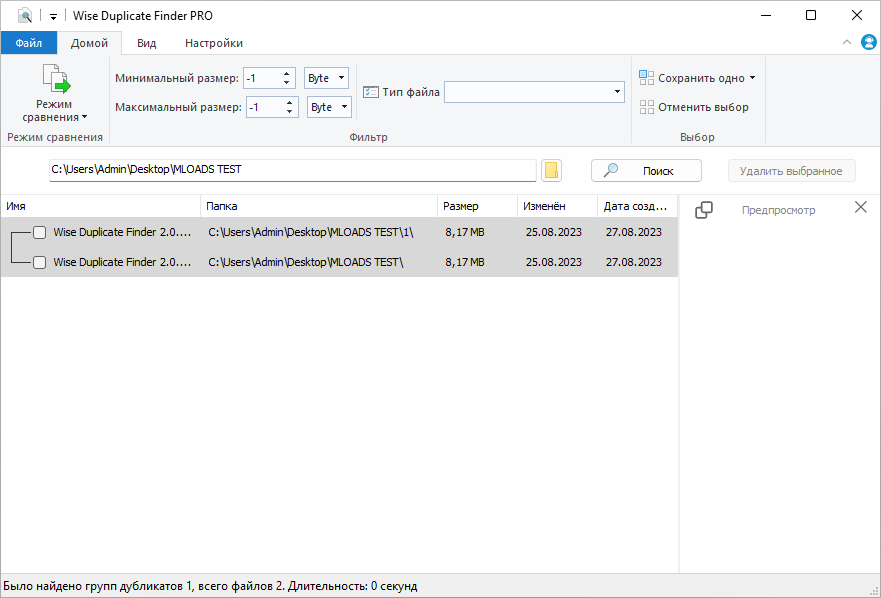Viewport: 881px width, 598px height.
Task: Open the Вид tab
Action: (x=146, y=43)
